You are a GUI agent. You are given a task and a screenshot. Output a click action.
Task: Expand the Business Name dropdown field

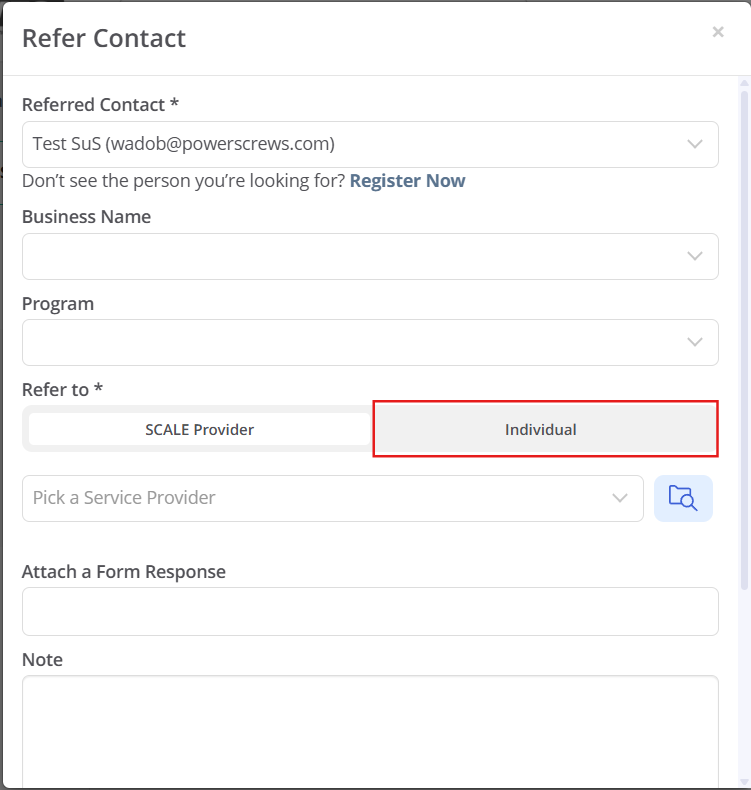click(x=370, y=256)
